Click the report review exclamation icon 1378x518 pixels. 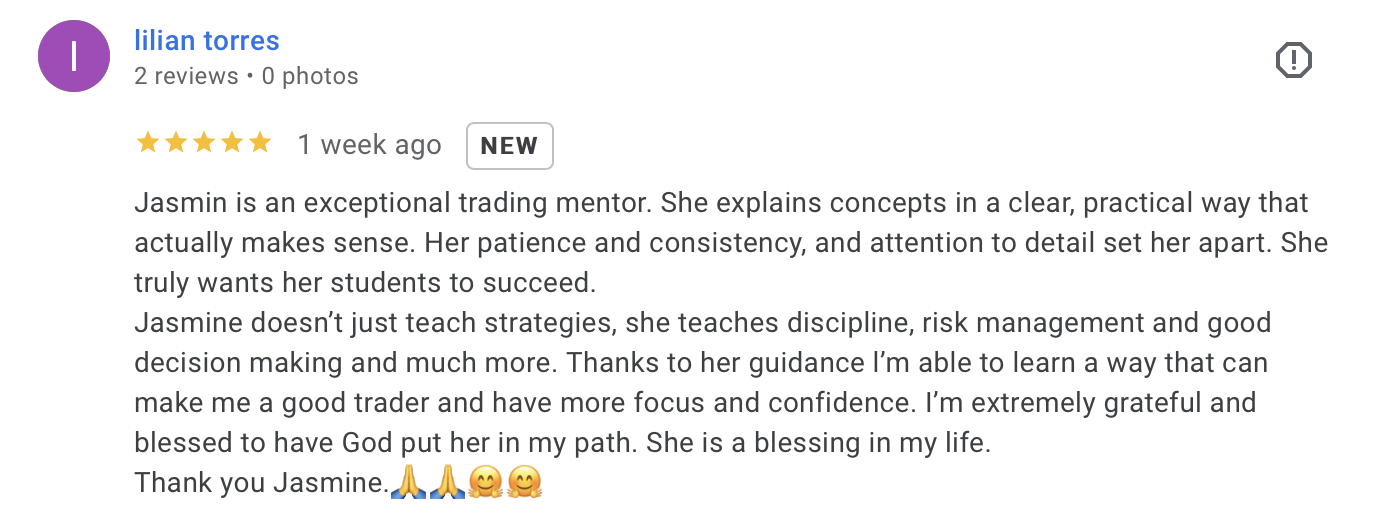point(1293,61)
